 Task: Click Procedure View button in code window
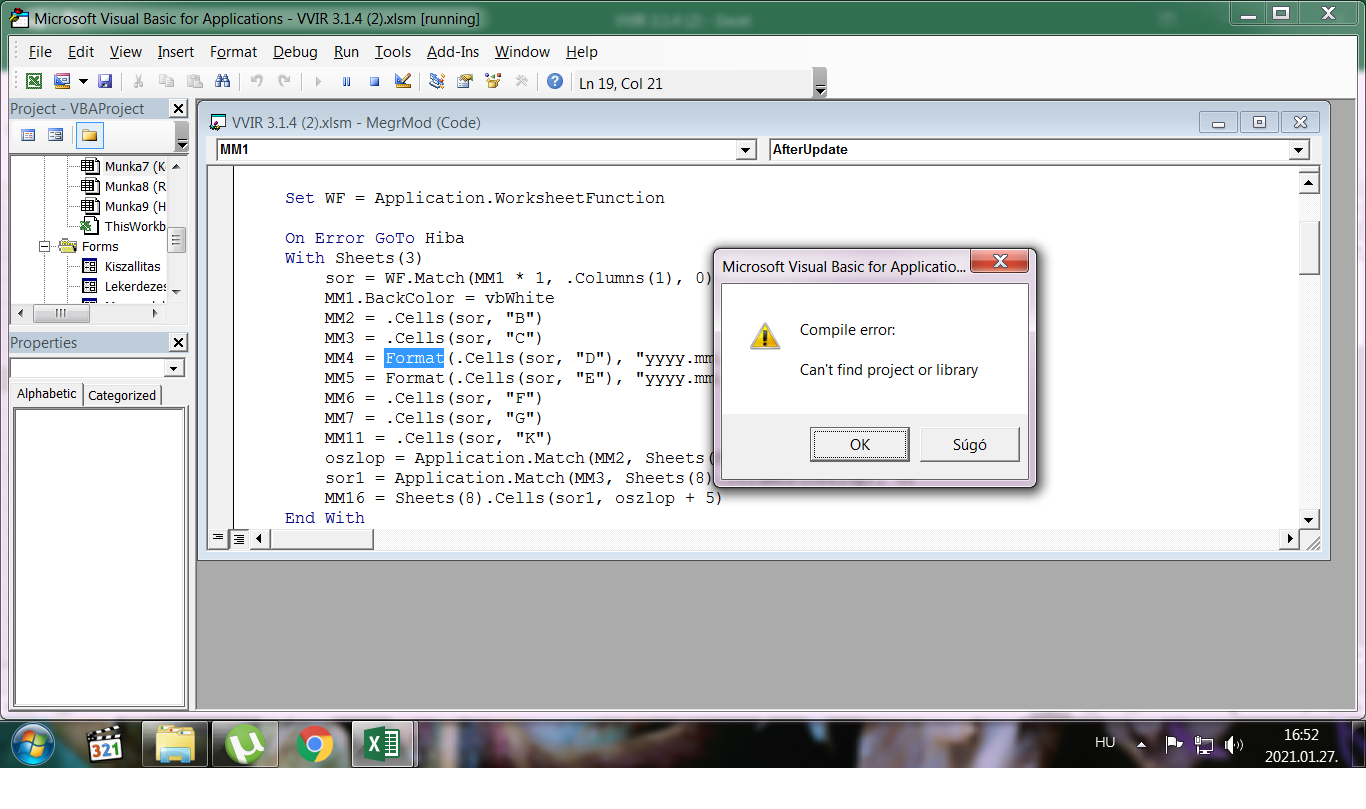pyautogui.click(x=219, y=538)
